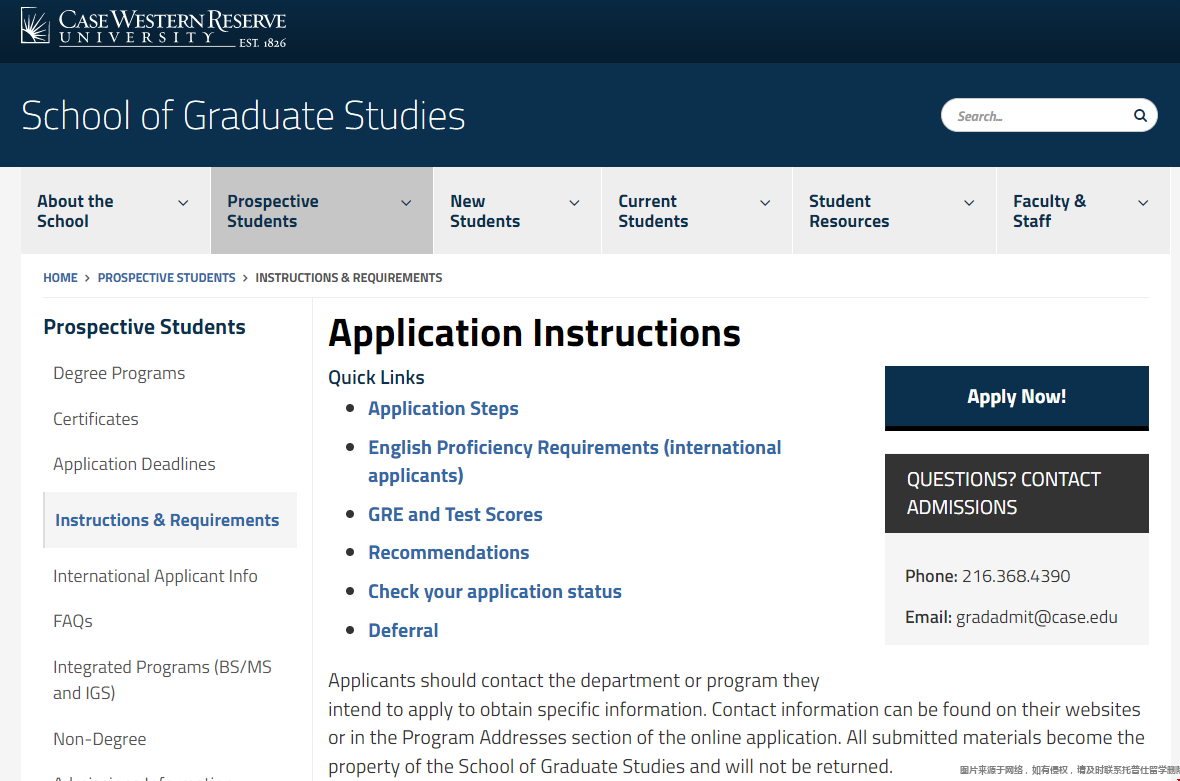Open the Prospective Students nav menu
This screenshot has height=781, width=1180.
tap(322, 211)
